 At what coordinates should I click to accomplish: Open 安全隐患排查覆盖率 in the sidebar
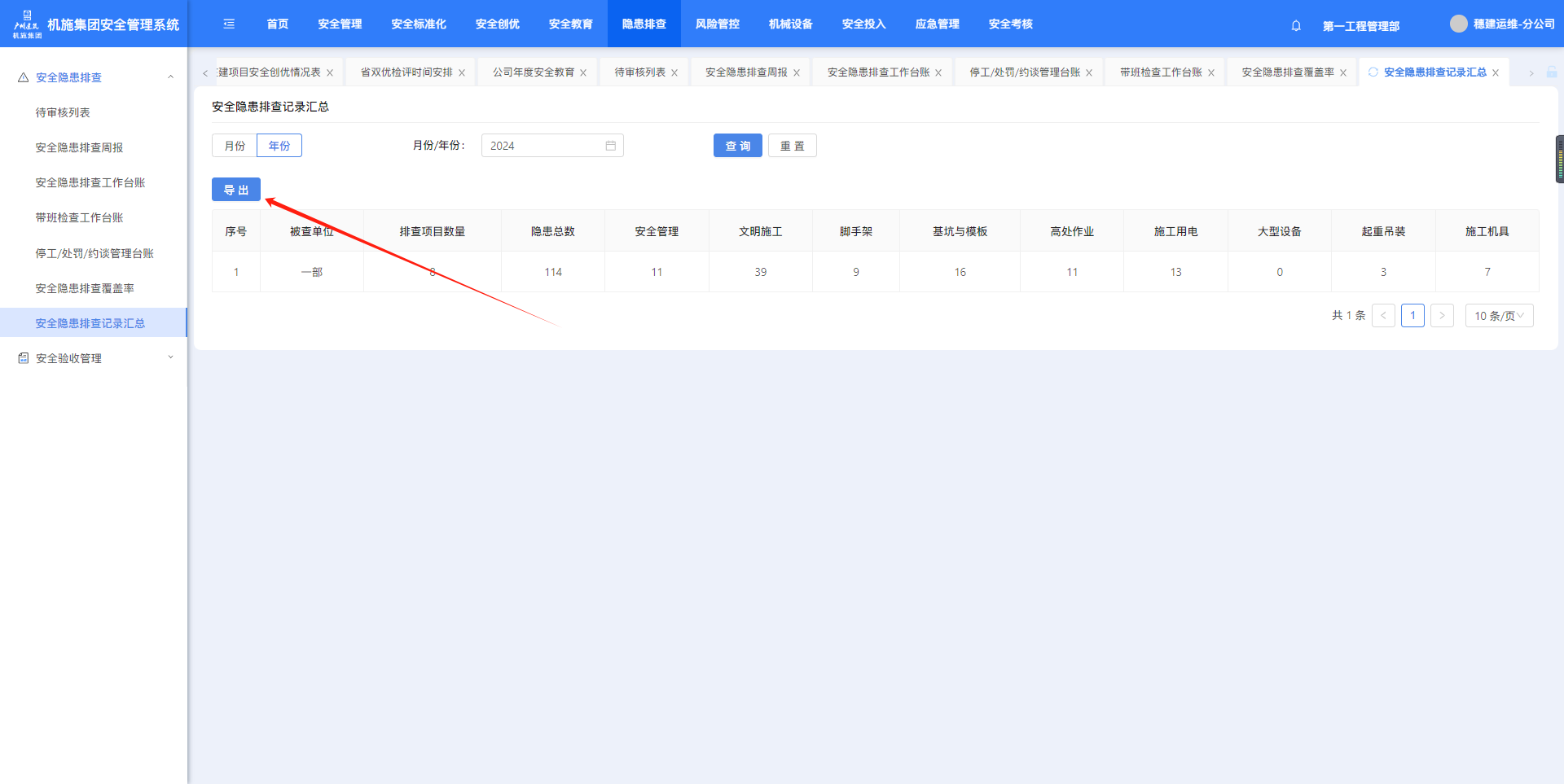(x=85, y=288)
